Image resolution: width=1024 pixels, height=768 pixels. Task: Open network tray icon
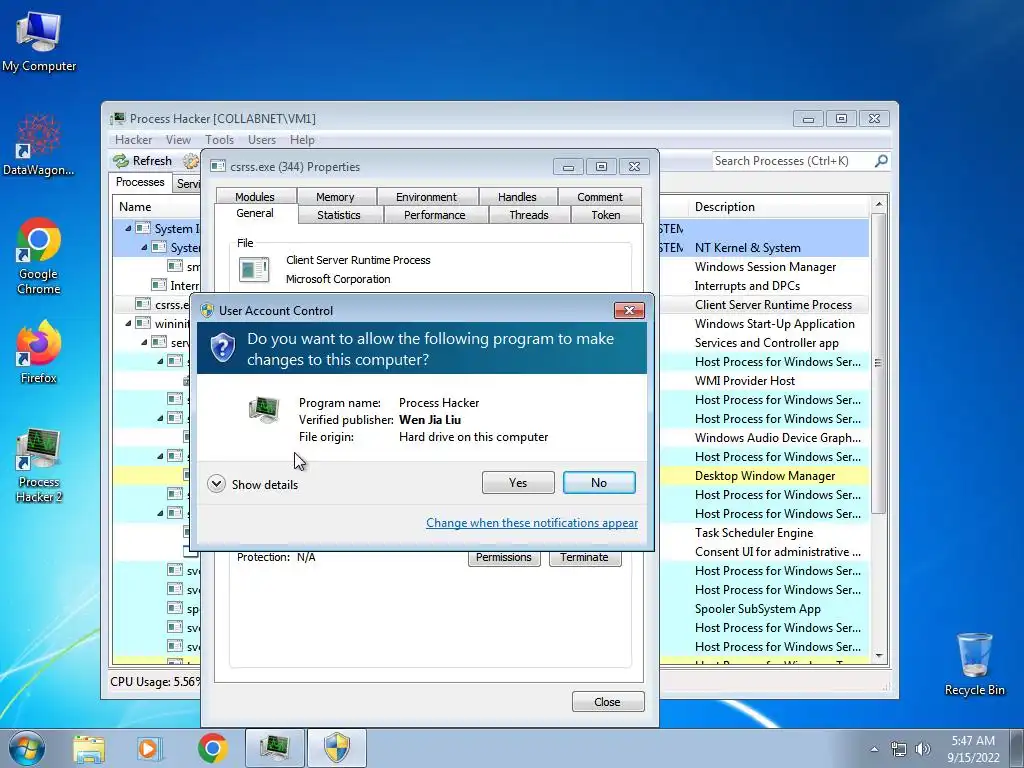tap(899, 749)
